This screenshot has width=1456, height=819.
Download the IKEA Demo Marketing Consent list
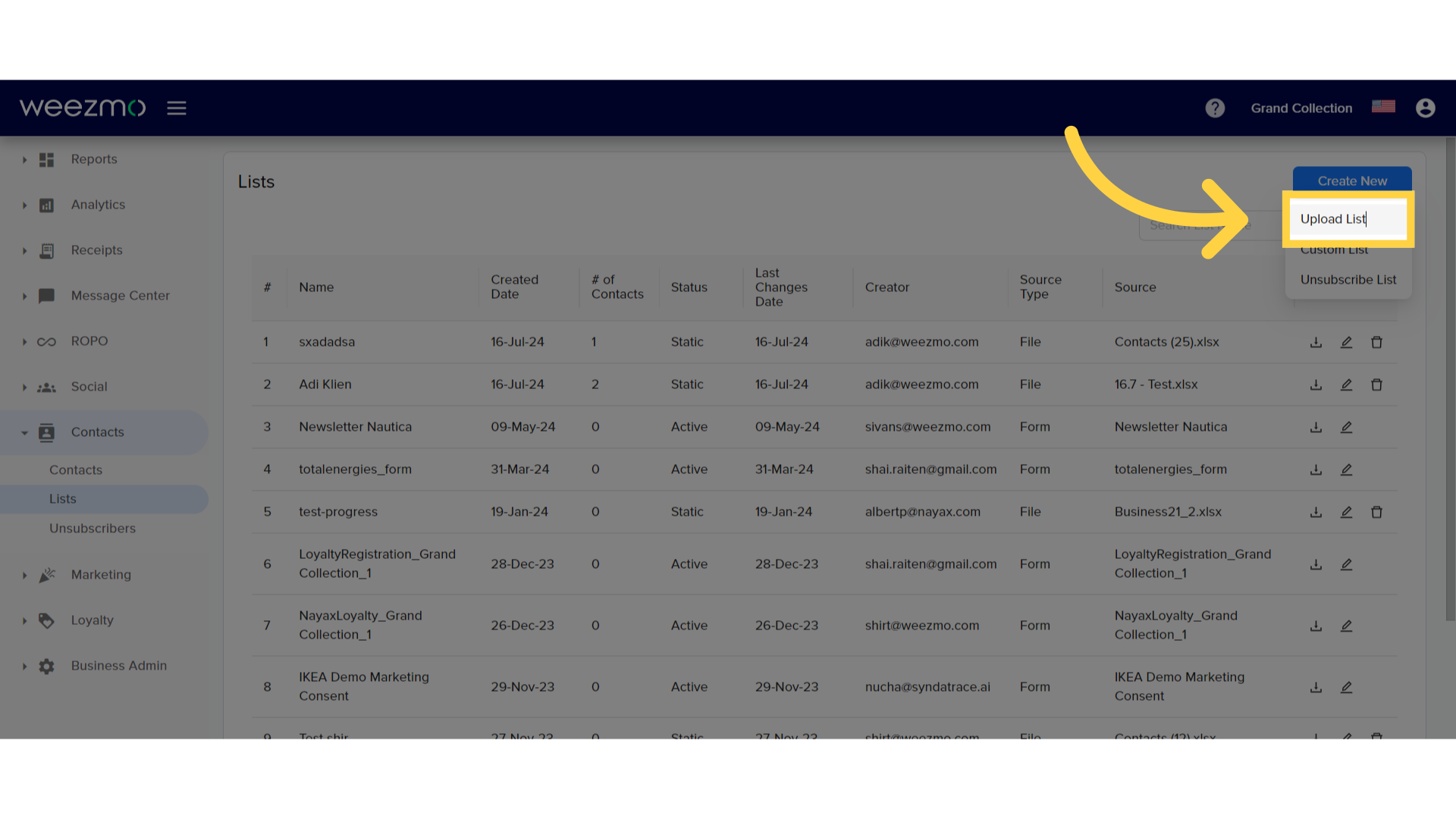click(x=1316, y=687)
